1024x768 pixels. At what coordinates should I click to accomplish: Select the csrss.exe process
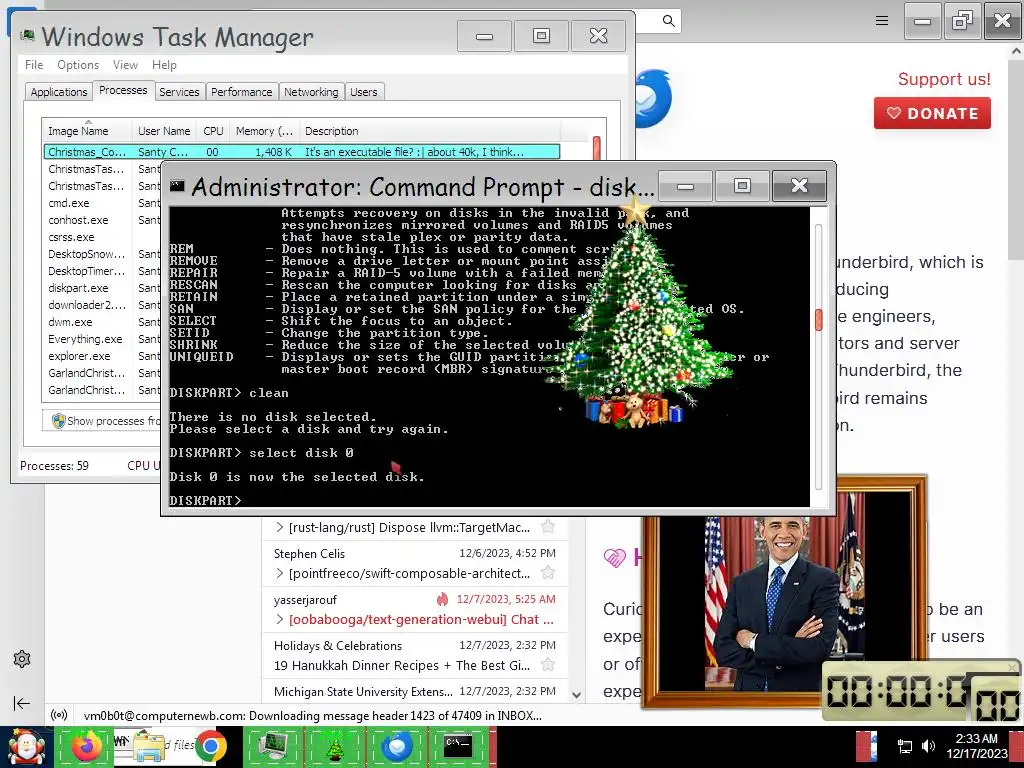(x=71, y=237)
